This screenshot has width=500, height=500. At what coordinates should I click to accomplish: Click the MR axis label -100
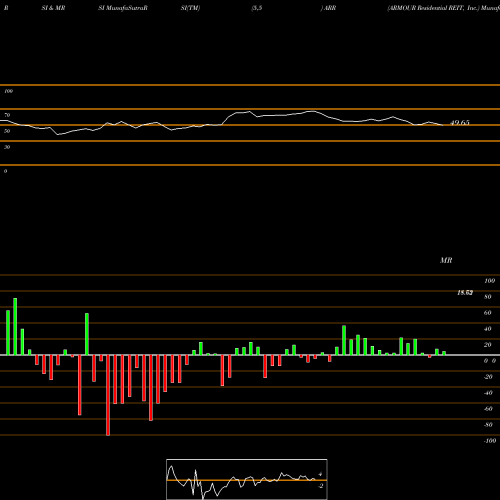point(490,441)
